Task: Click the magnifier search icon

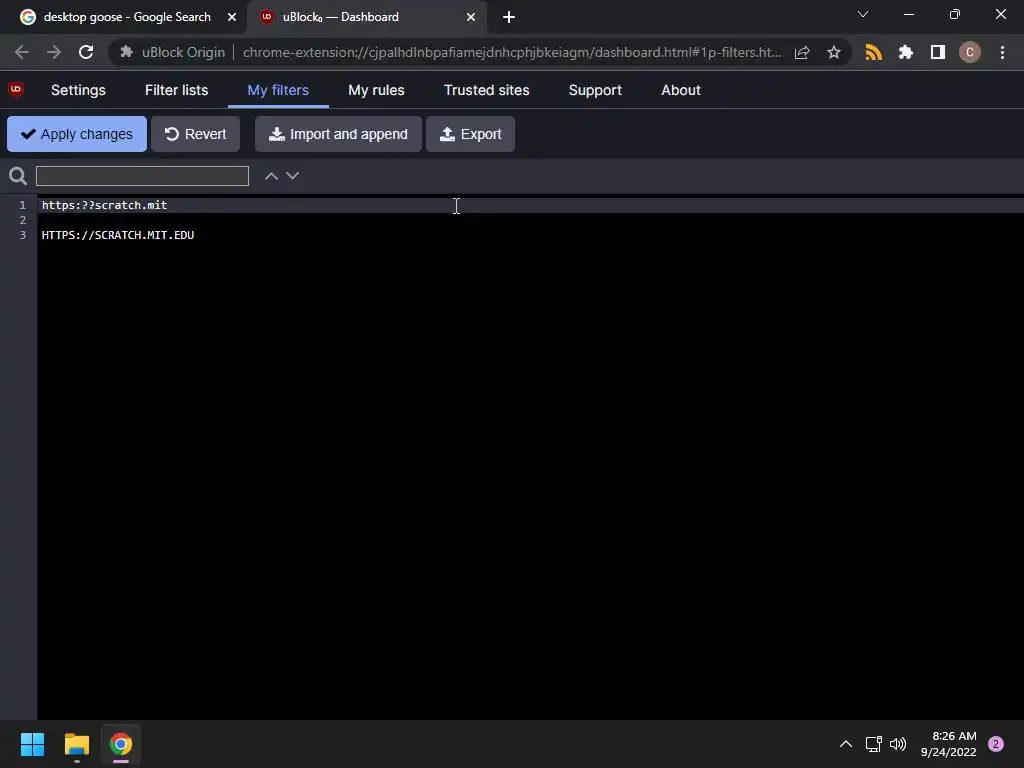Action: coord(18,176)
